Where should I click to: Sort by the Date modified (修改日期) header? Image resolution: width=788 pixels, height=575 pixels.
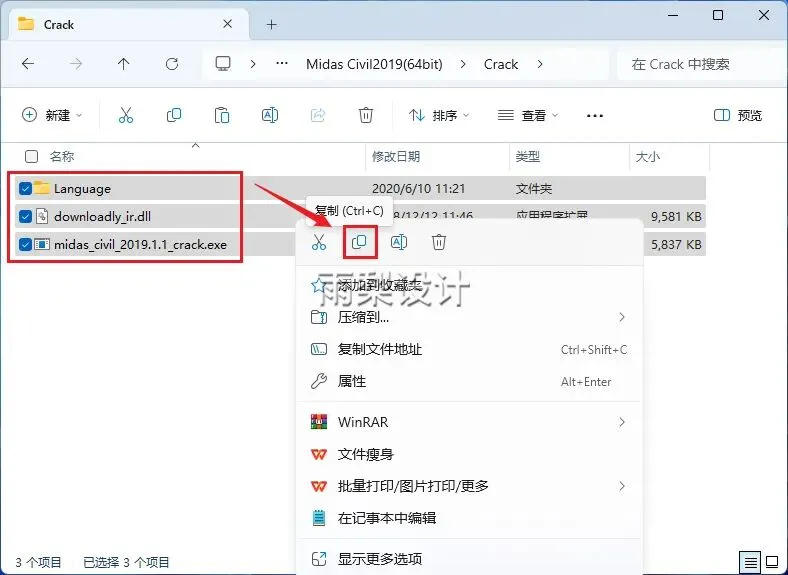tap(396, 157)
